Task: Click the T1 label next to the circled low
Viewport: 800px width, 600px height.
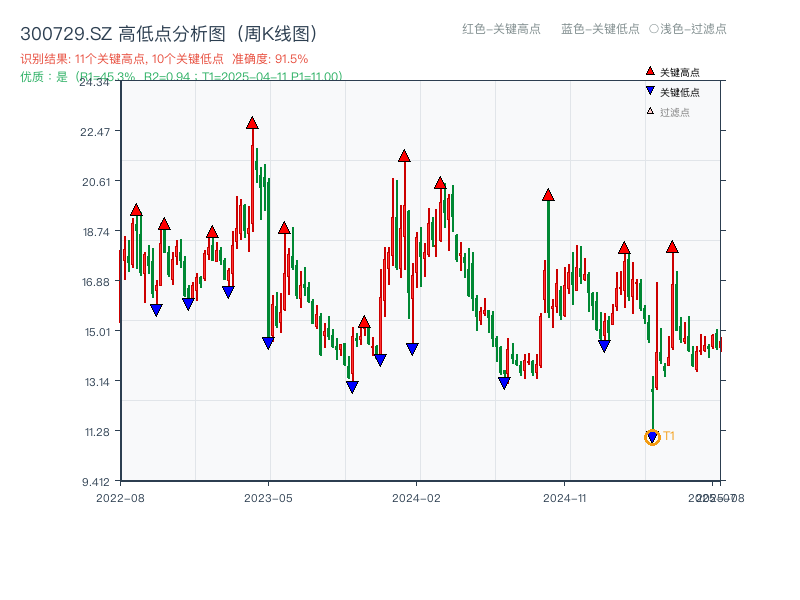Action: pos(667,436)
